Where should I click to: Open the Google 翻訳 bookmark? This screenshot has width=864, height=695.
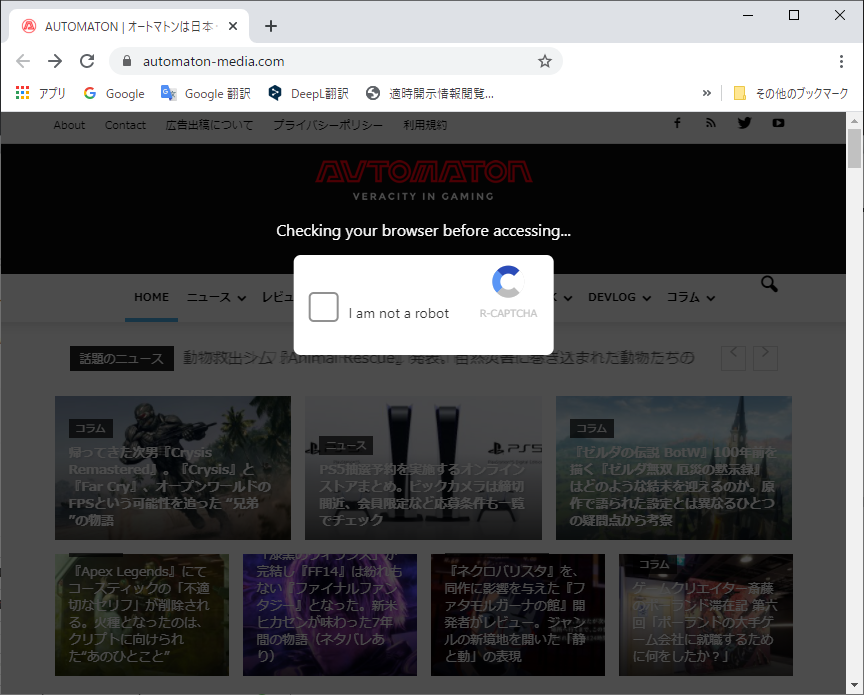206,93
